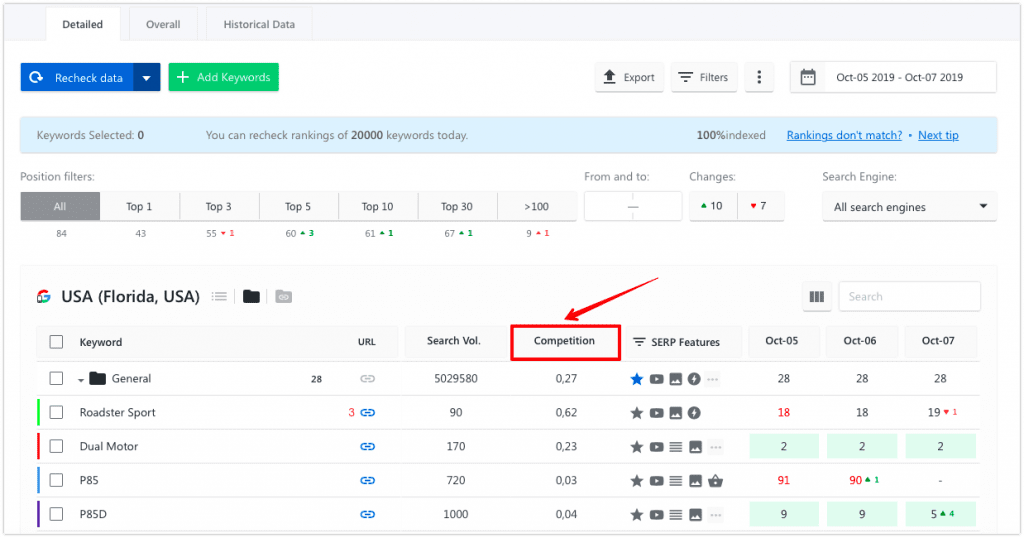The image size is (1024, 538).
Task: Click the shopping basket icon in P85 row
Action: pos(715,481)
